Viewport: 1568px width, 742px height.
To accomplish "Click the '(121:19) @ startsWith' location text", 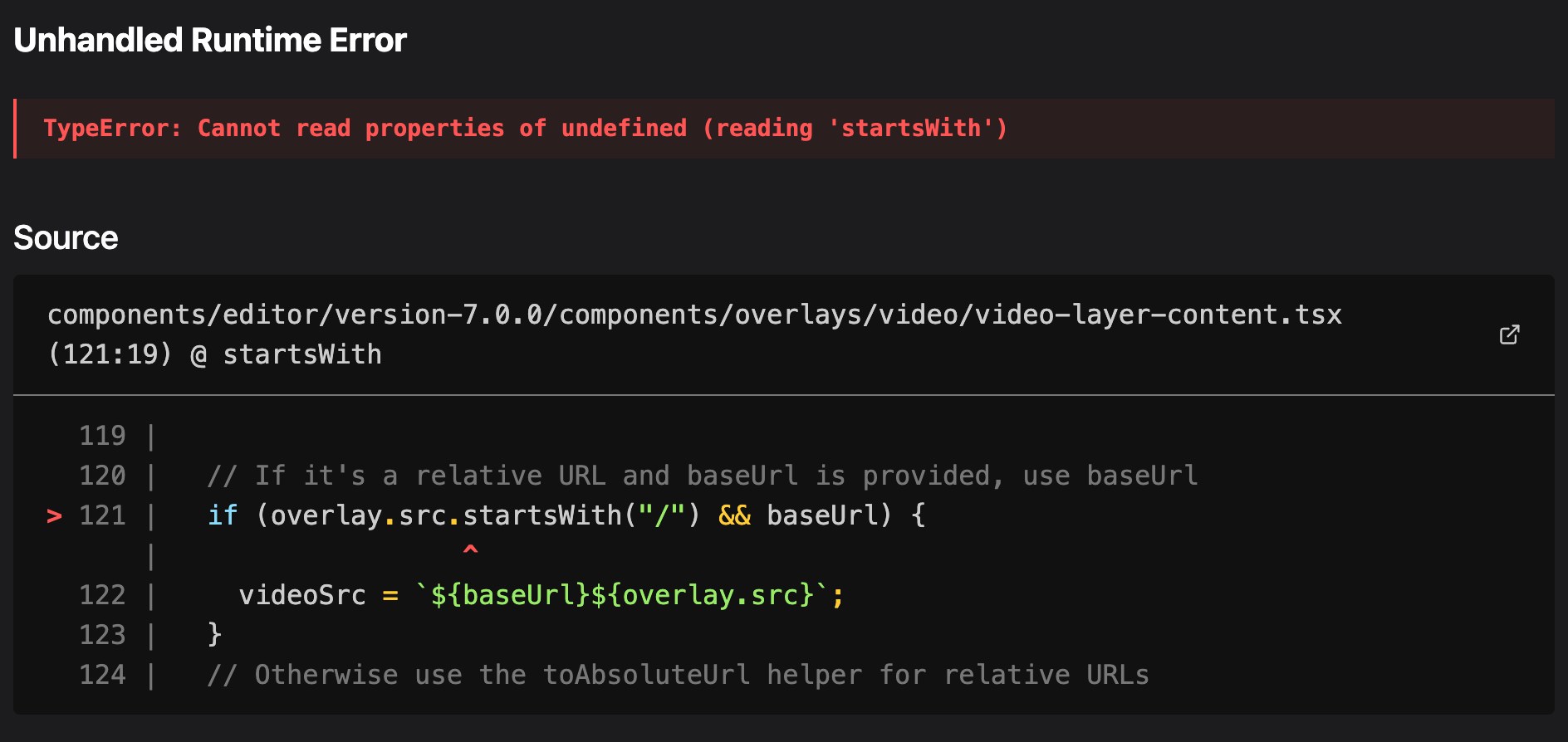I will tap(214, 354).
